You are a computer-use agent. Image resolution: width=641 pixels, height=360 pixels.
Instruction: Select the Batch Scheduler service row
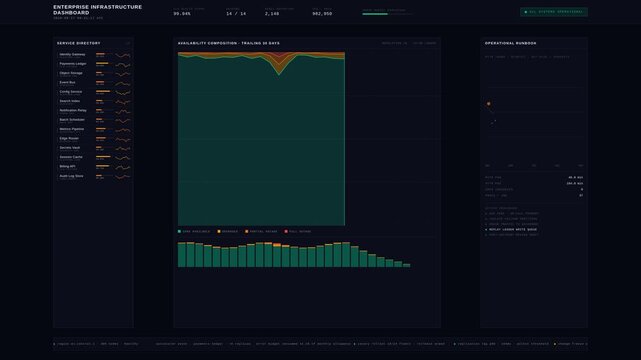point(94,121)
